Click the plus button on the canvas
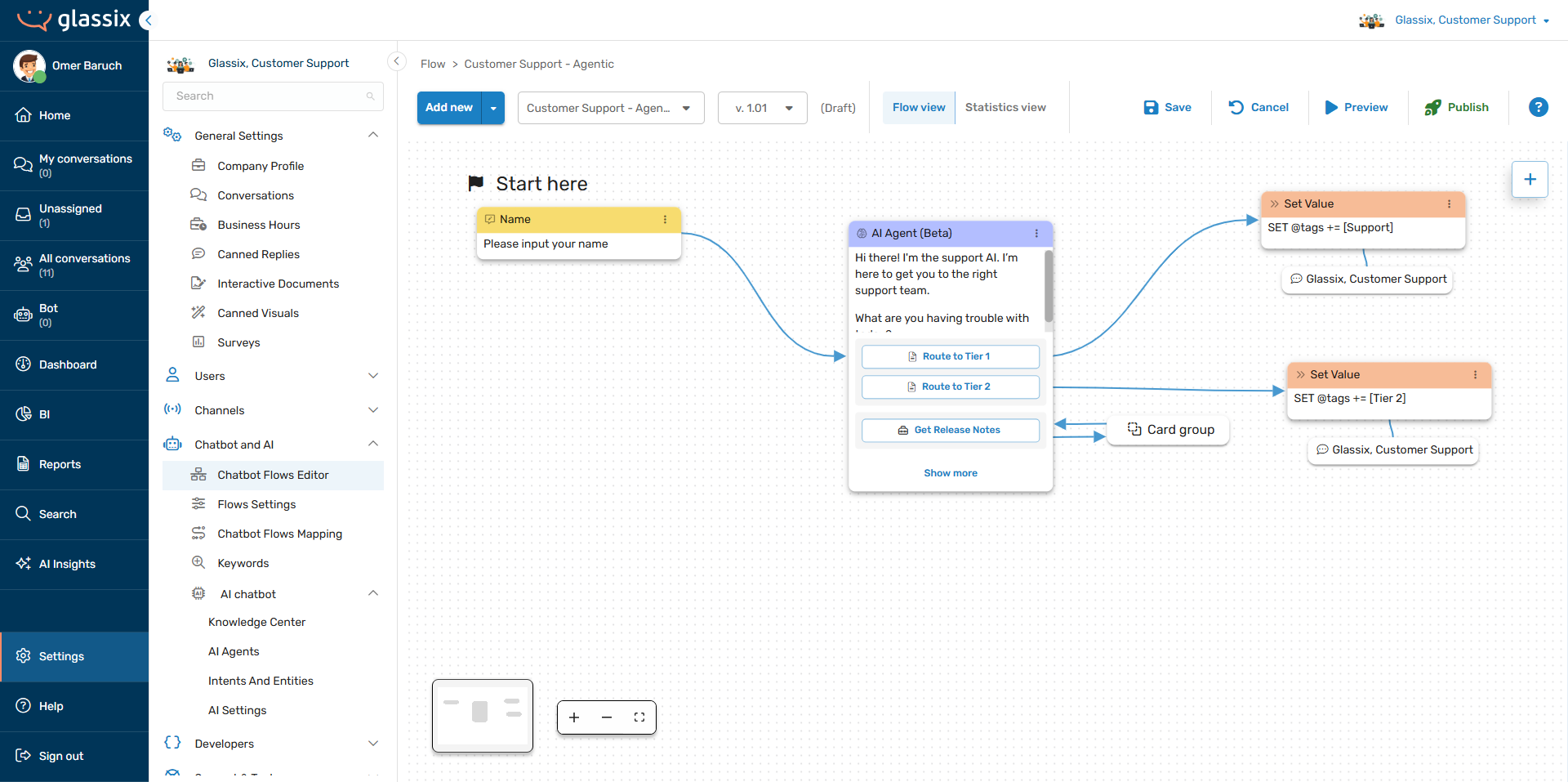 pos(1530,179)
